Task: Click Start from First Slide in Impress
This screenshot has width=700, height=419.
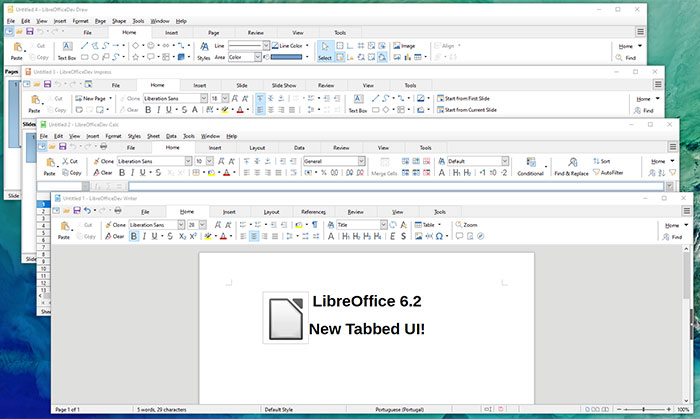Action: pyautogui.click(x=463, y=98)
